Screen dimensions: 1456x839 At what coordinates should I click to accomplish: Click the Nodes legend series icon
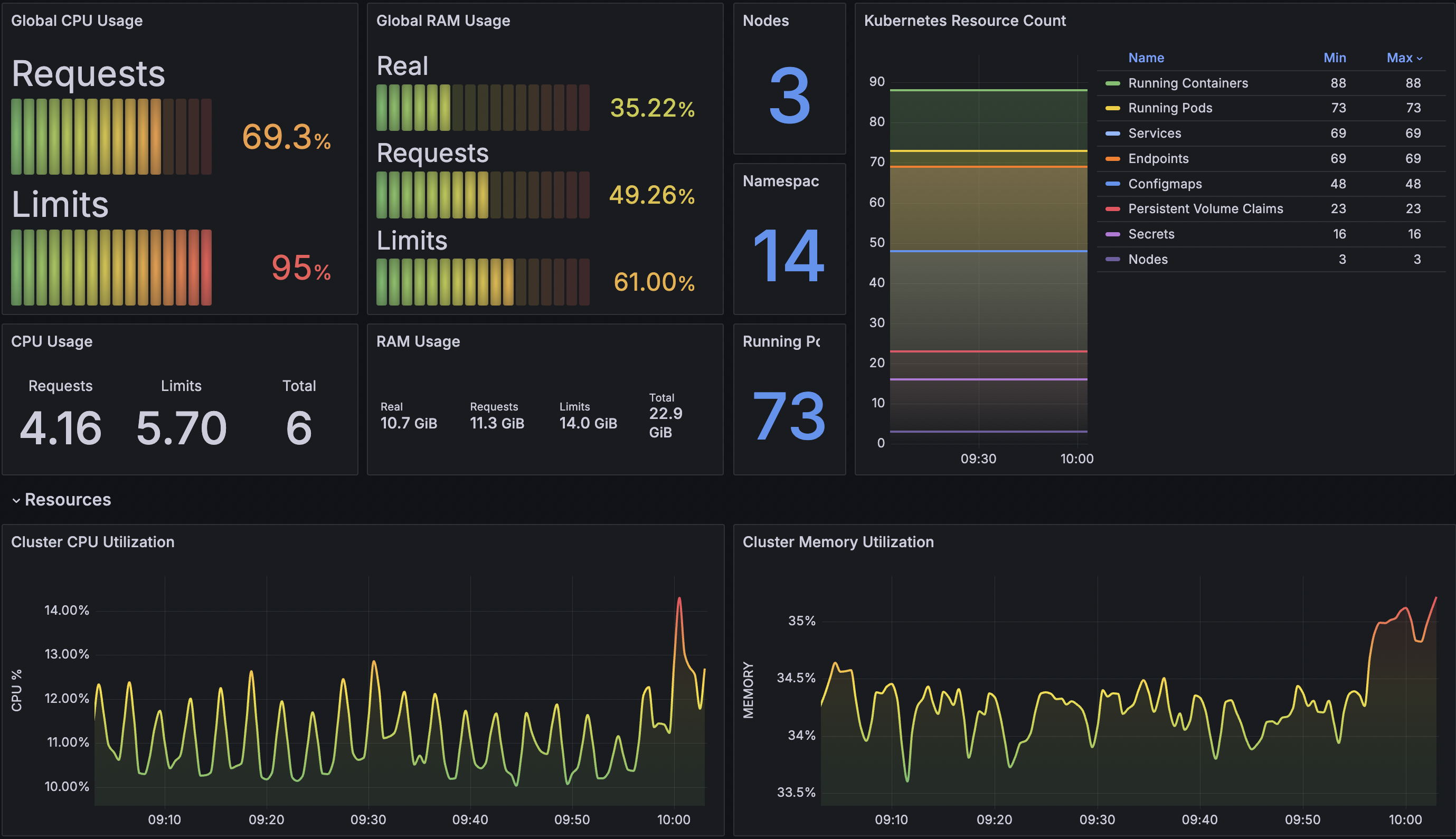click(x=1112, y=260)
